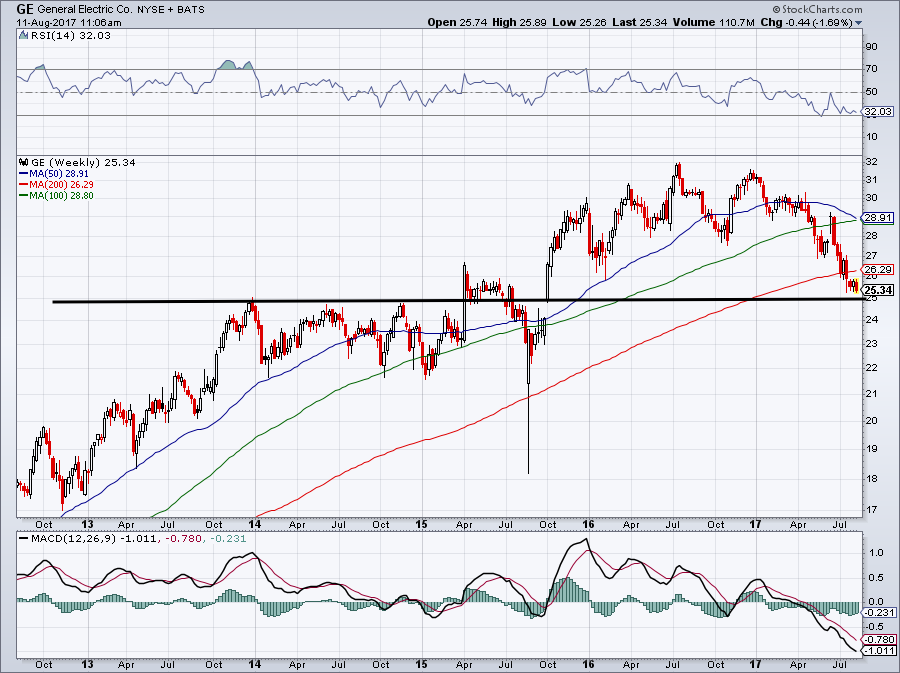Image resolution: width=900 pixels, height=673 pixels.
Task: Click the -0.780 signal value tag
Action: [x=879, y=639]
